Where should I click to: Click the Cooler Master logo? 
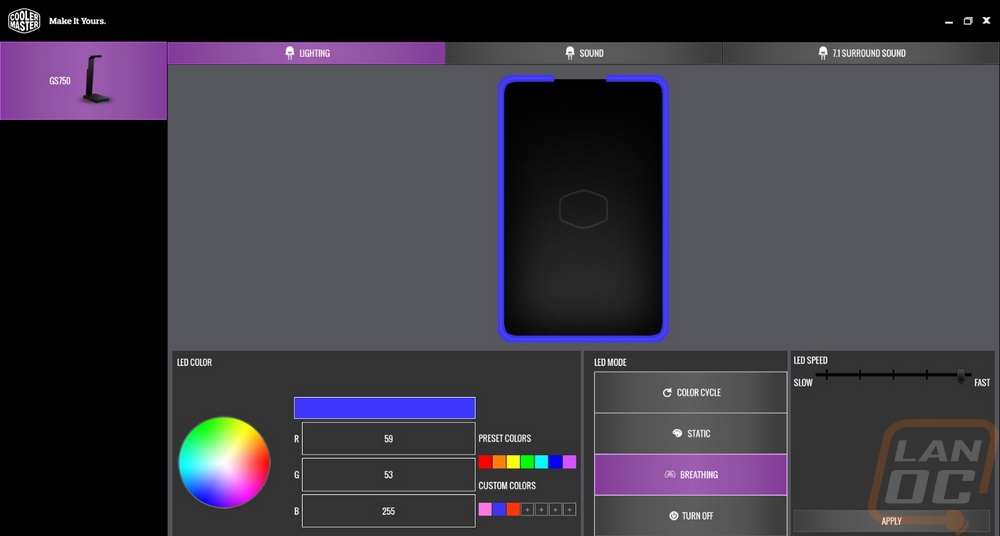(24, 20)
